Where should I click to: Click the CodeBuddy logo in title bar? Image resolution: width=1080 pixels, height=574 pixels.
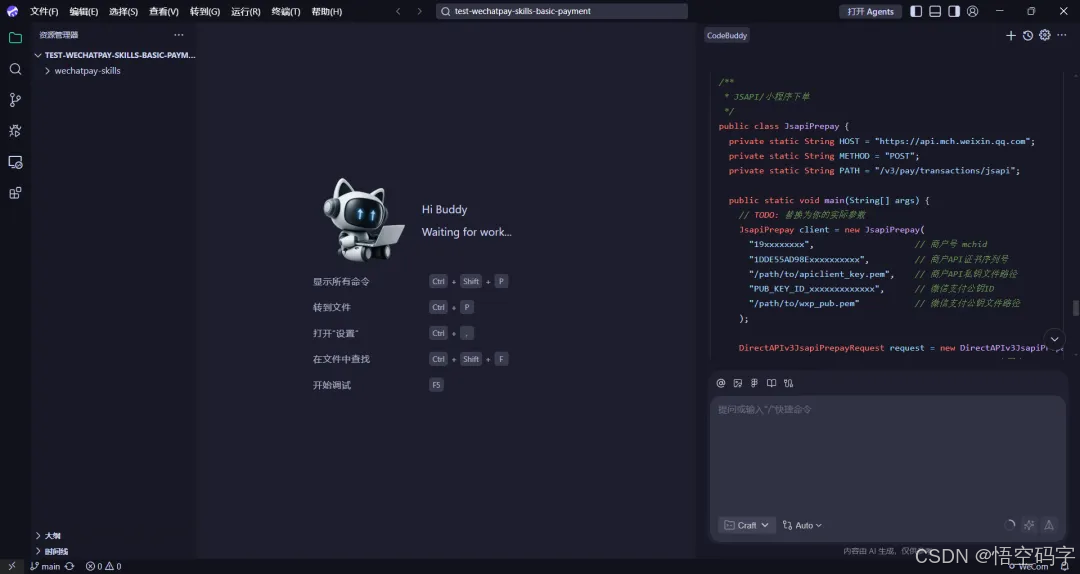(x=12, y=11)
